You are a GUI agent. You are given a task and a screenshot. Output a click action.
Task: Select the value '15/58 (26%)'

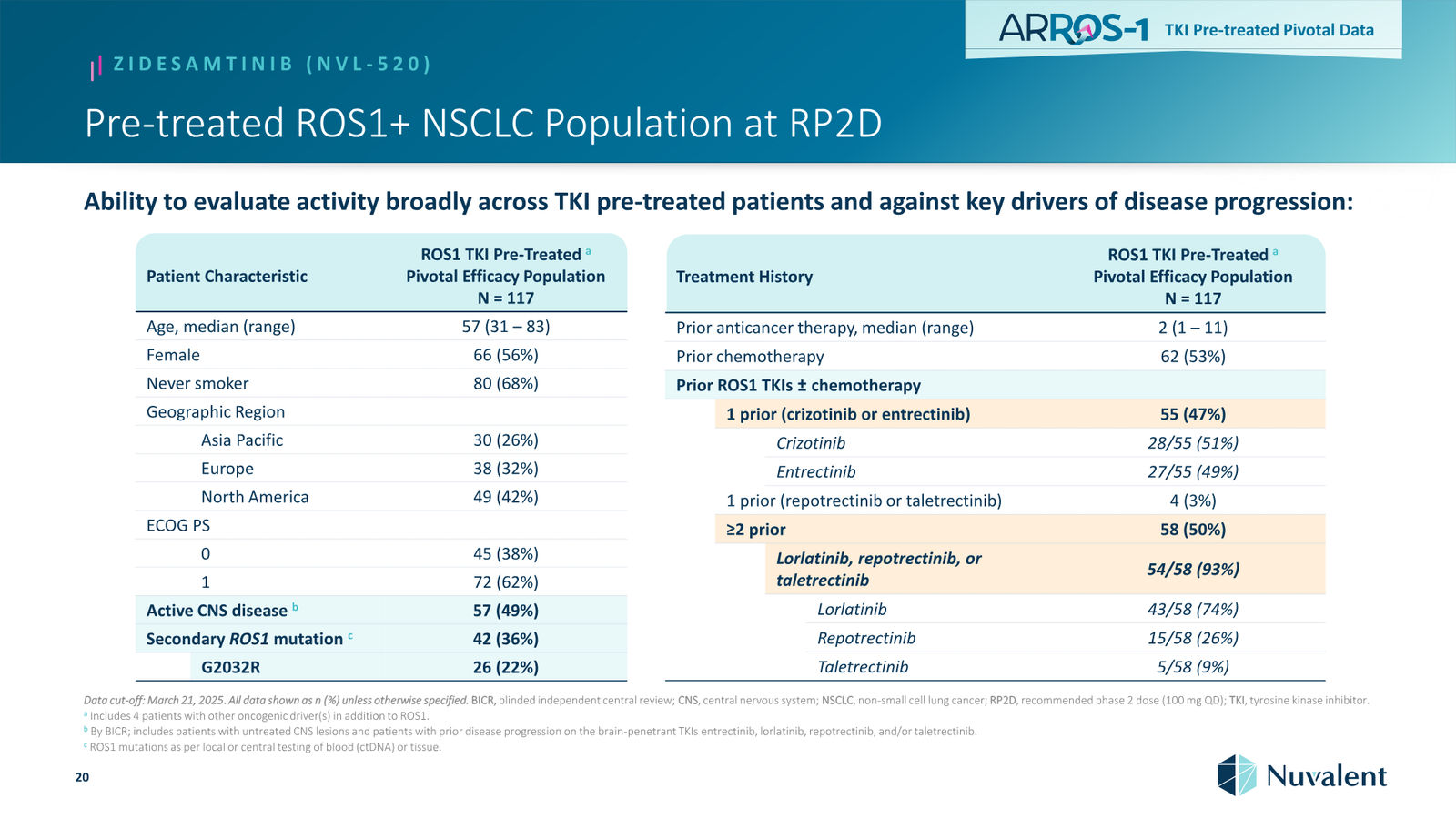coord(1193,638)
